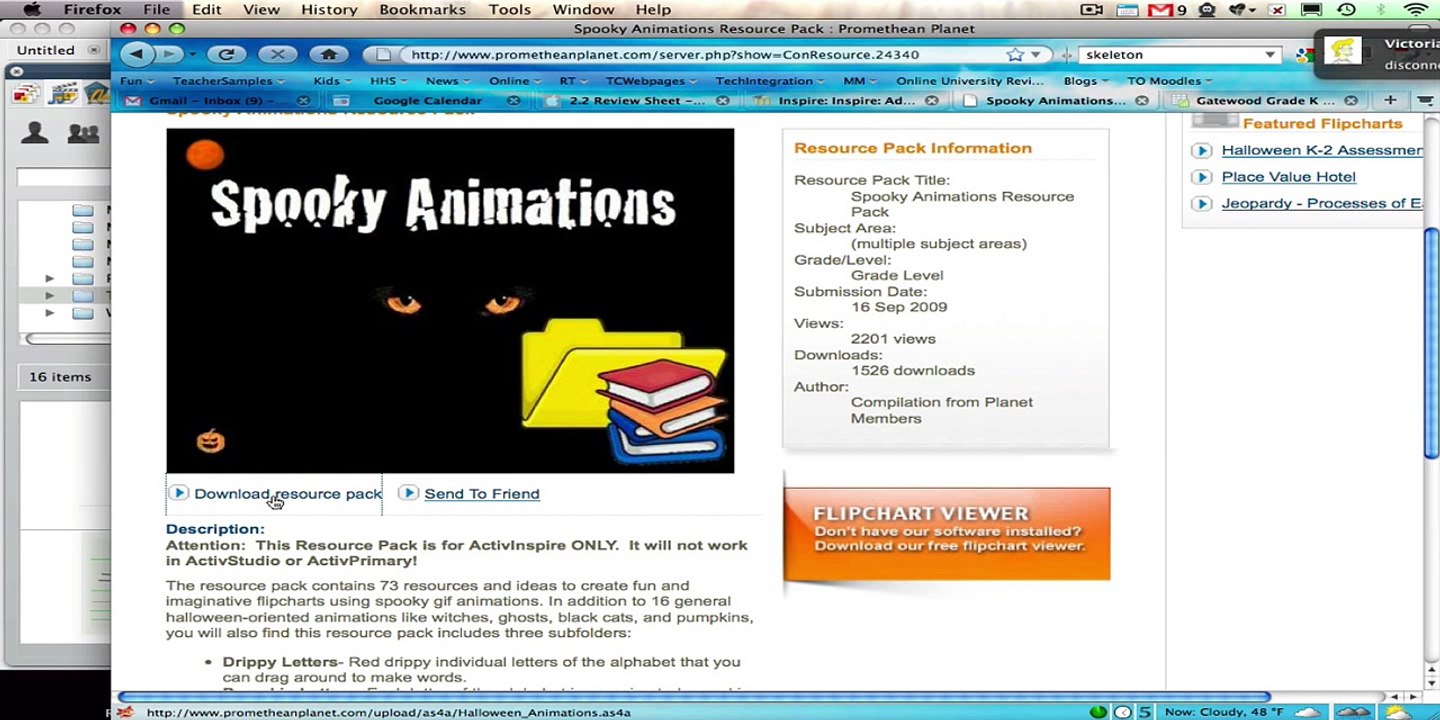Viewport: 1440px width, 720px height.
Task: Click the Send To Friend link
Action: point(482,493)
